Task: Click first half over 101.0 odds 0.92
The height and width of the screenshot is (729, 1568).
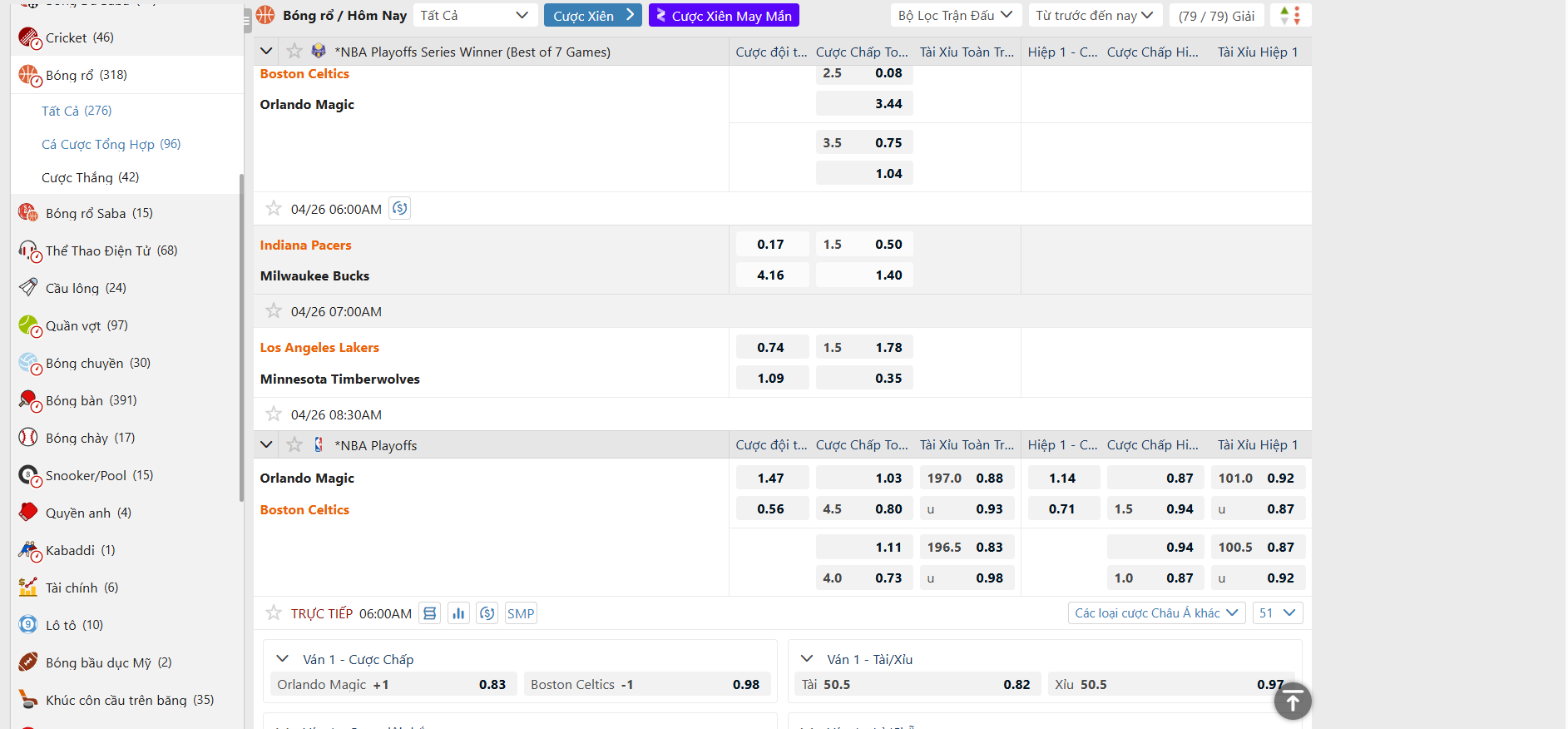Action: [x=1258, y=479]
